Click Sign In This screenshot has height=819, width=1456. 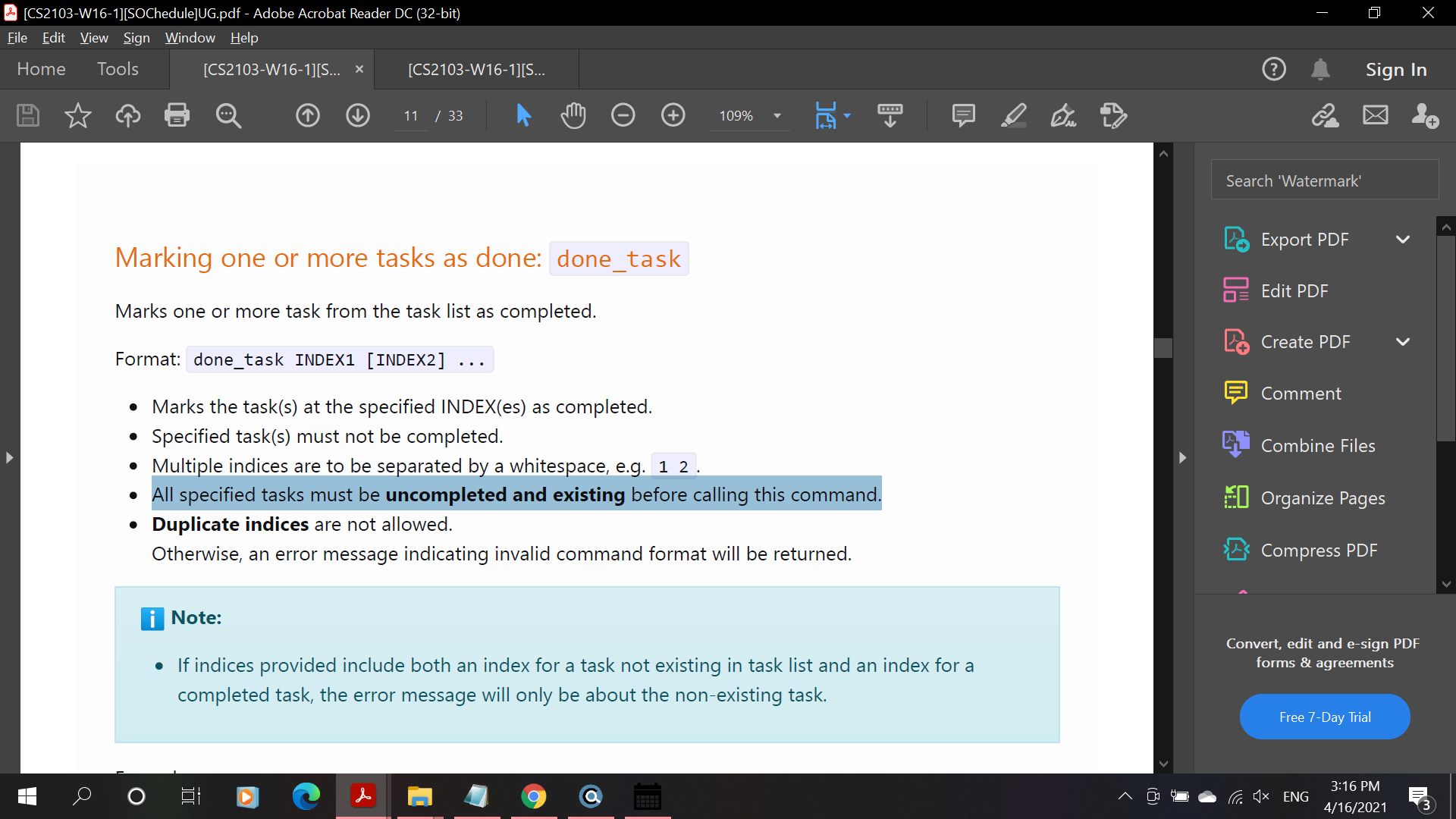point(1396,70)
